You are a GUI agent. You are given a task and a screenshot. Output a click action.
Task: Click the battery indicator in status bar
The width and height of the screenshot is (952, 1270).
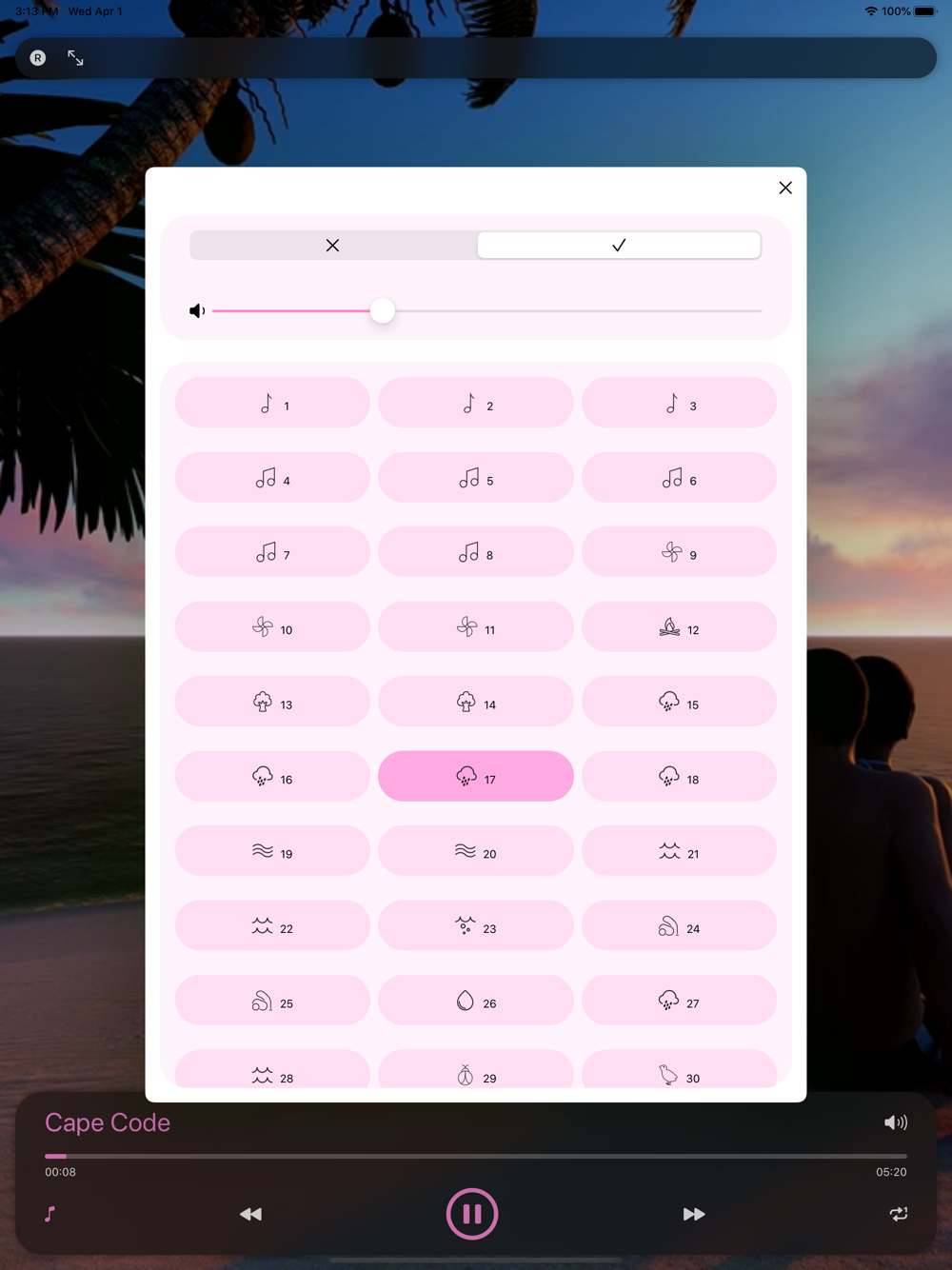point(926,11)
